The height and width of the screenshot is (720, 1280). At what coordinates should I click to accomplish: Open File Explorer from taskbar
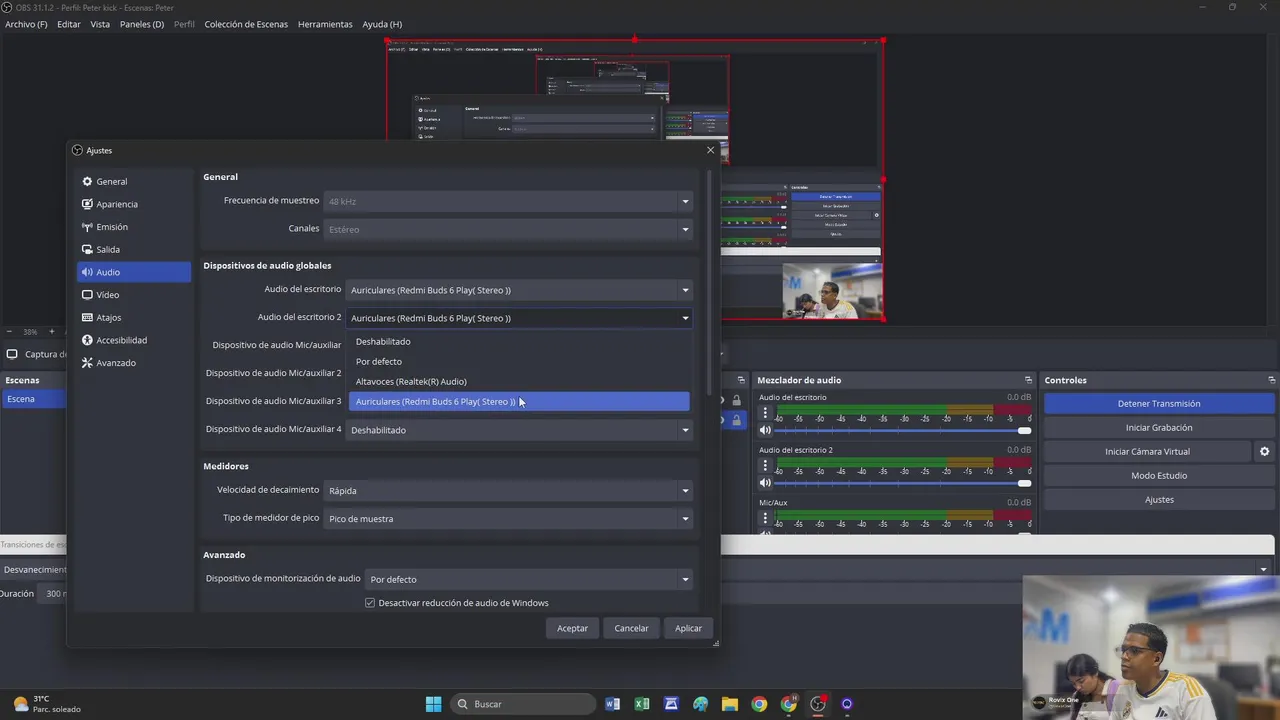(x=730, y=704)
